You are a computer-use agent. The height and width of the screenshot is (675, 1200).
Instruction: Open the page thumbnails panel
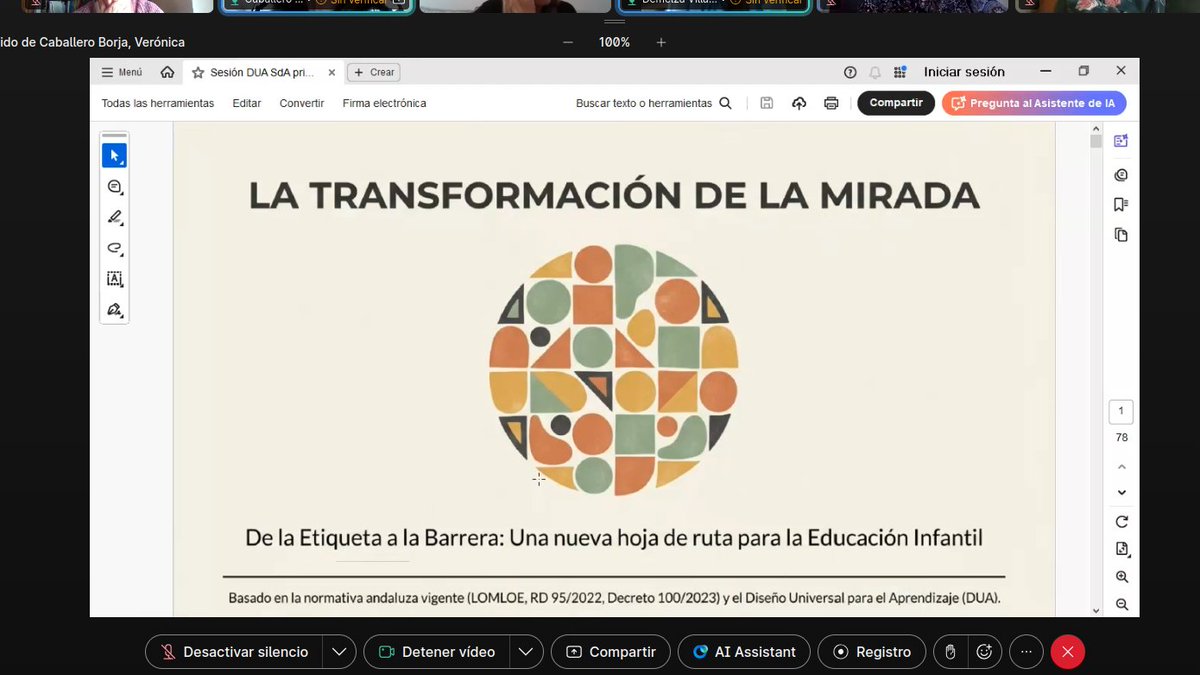click(x=1121, y=234)
